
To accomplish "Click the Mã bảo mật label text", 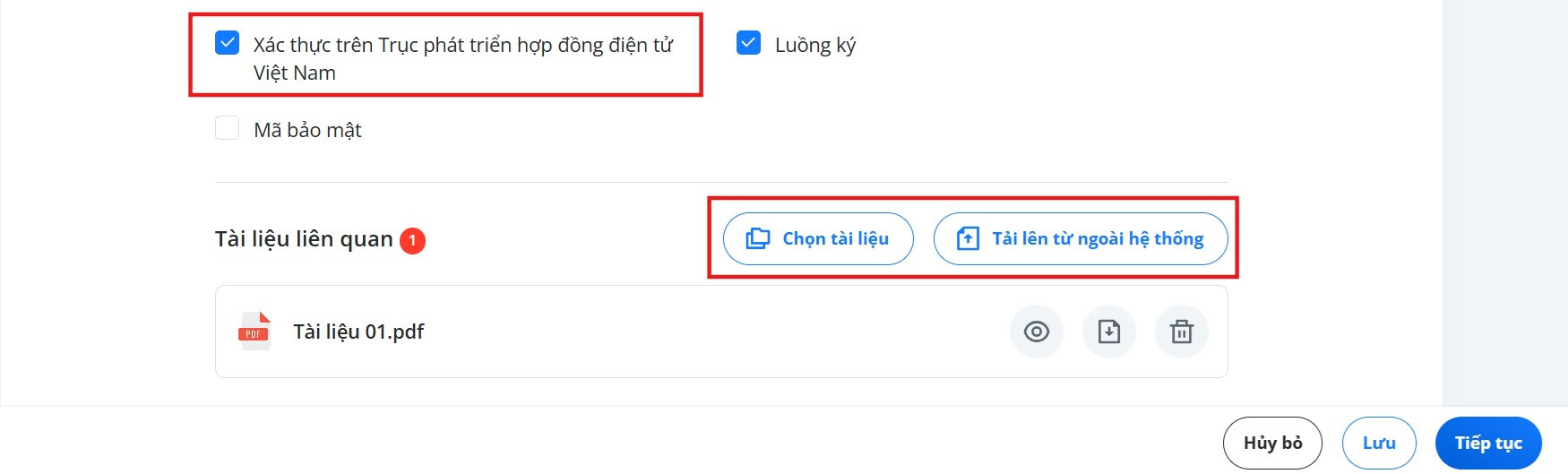I will pyautogui.click(x=307, y=130).
